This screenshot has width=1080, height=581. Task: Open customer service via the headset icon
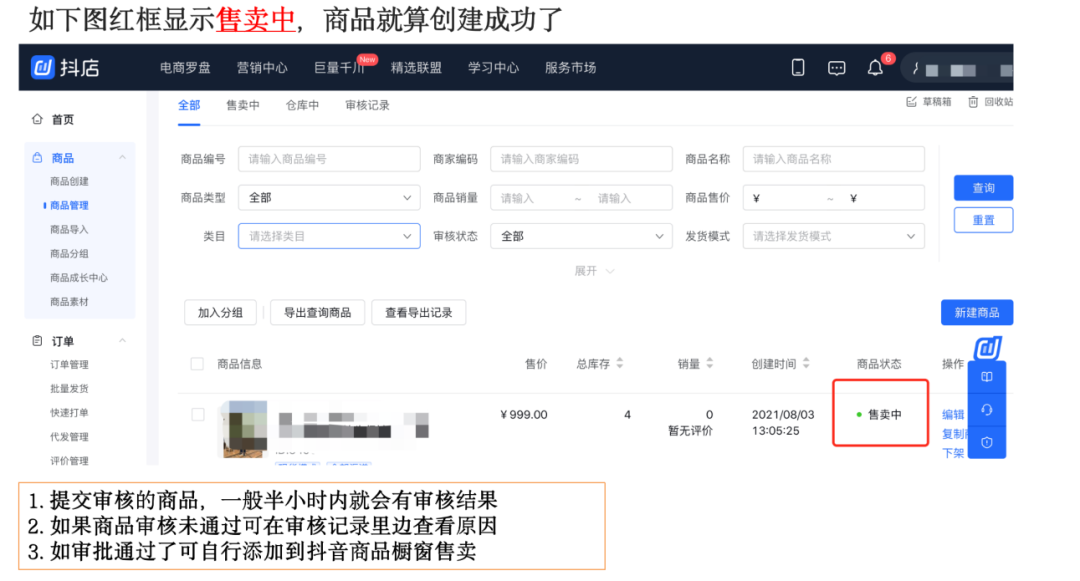pyautogui.click(x=988, y=411)
